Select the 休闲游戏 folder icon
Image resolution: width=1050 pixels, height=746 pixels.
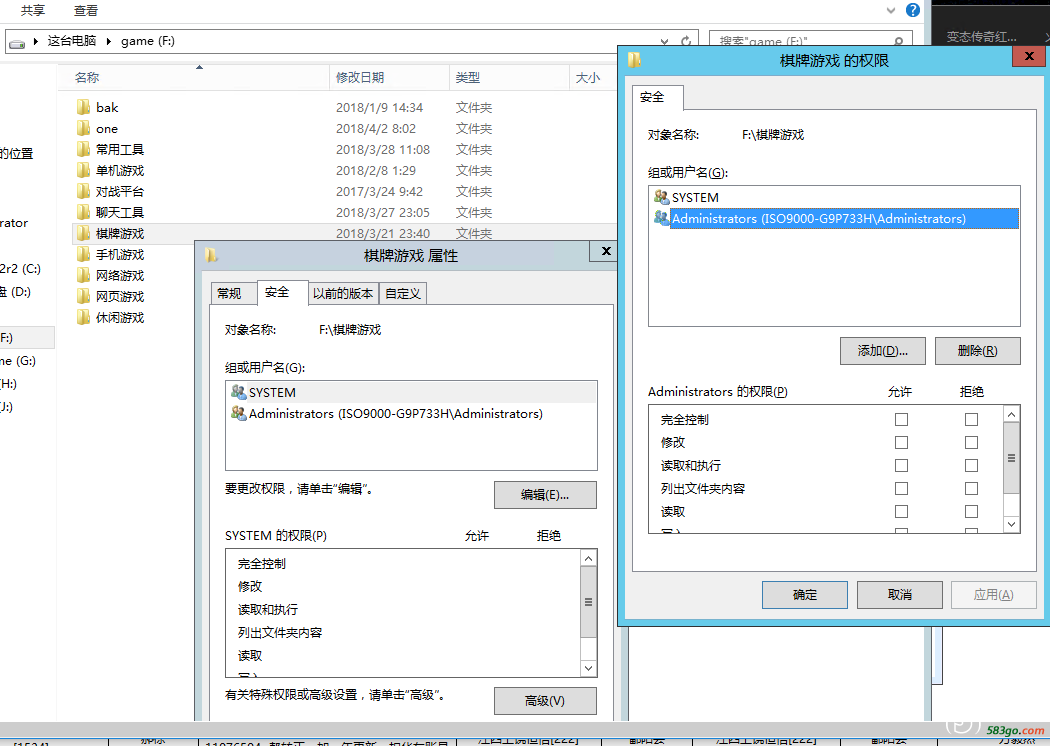click(x=83, y=317)
